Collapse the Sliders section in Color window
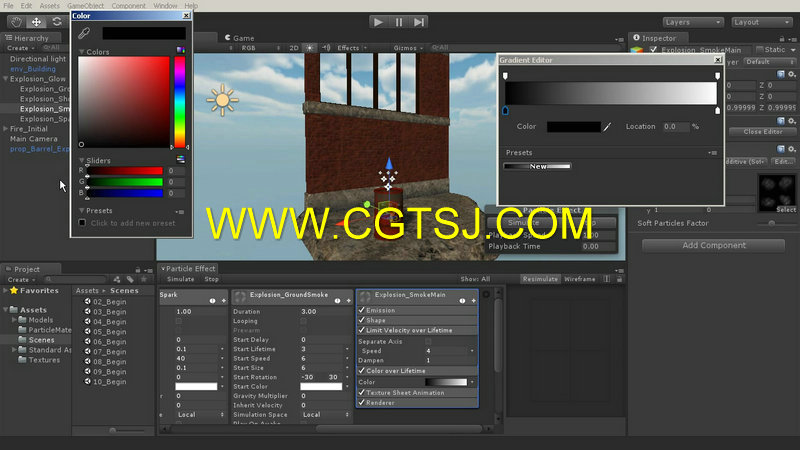 tap(81, 160)
